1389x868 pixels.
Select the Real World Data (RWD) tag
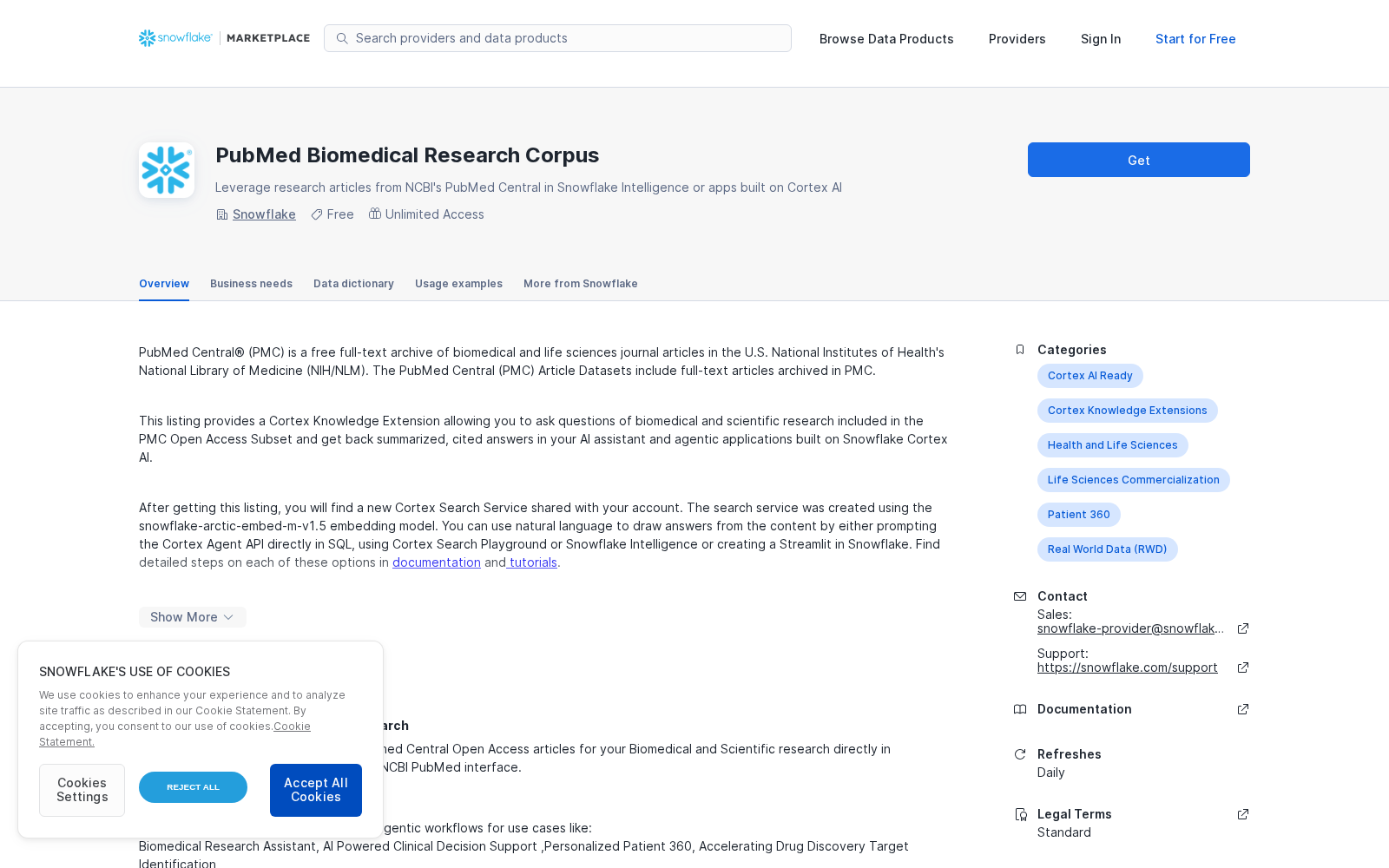tap(1108, 549)
